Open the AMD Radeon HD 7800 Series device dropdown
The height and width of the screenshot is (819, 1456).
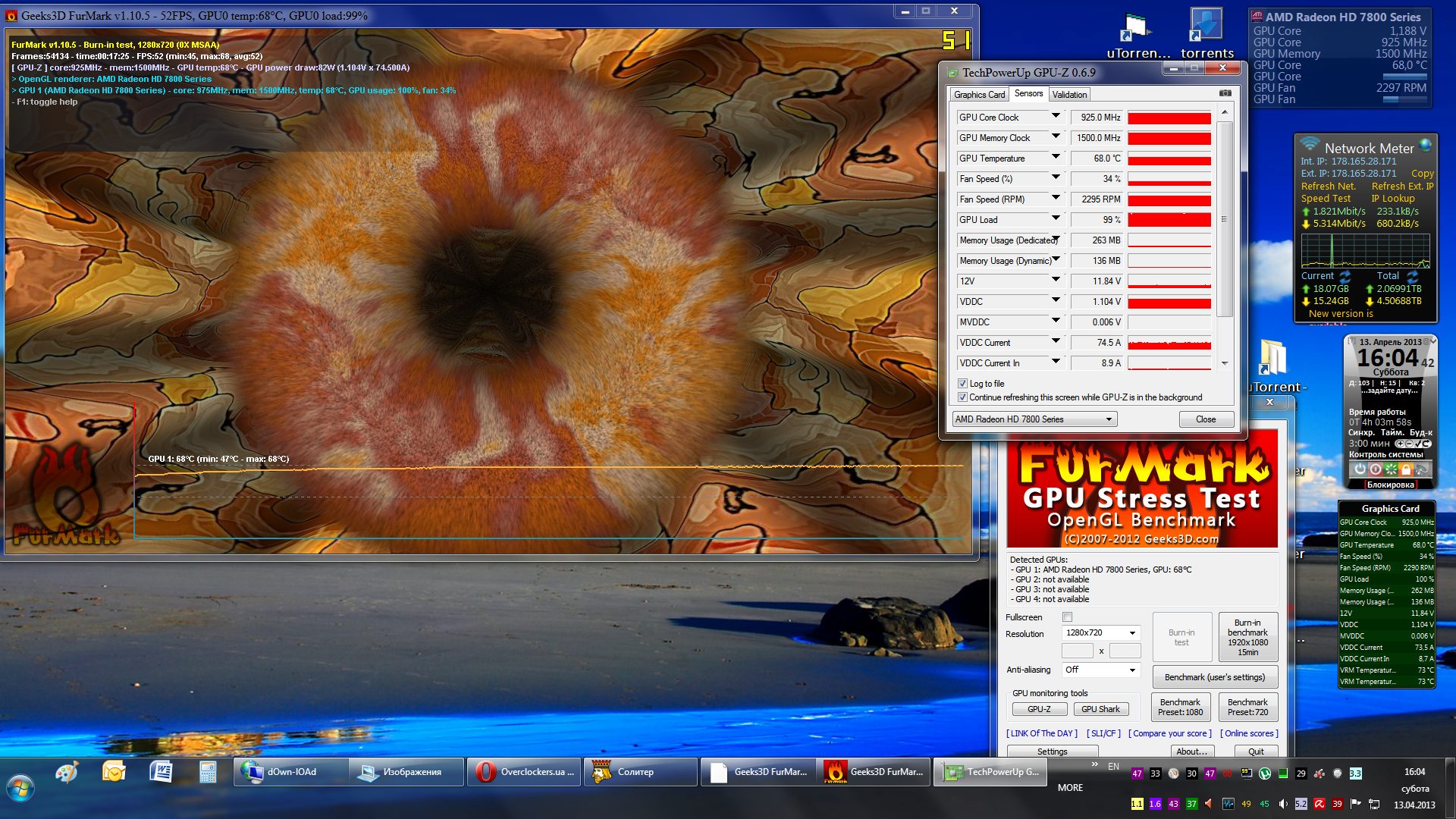point(1034,419)
